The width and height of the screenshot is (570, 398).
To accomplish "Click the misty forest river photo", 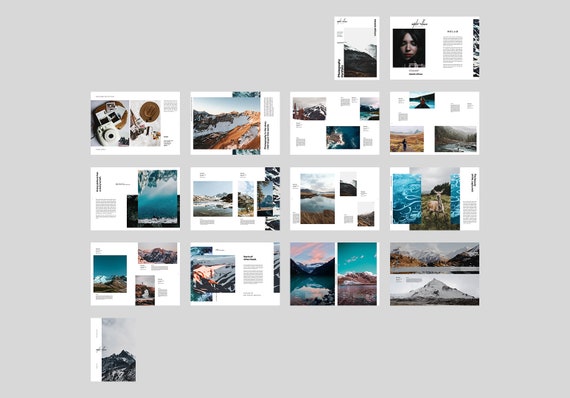I will 455,139.
